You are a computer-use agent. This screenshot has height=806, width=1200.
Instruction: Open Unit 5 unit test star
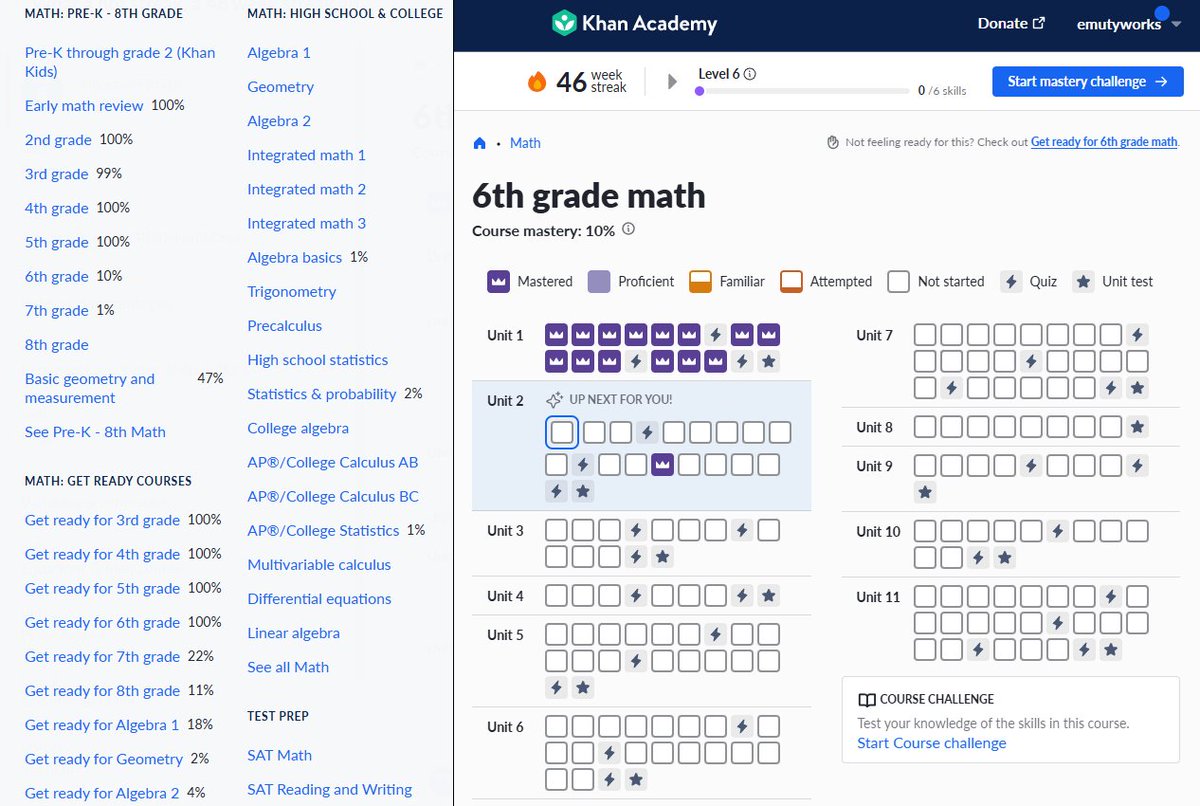click(x=583, y=687)
